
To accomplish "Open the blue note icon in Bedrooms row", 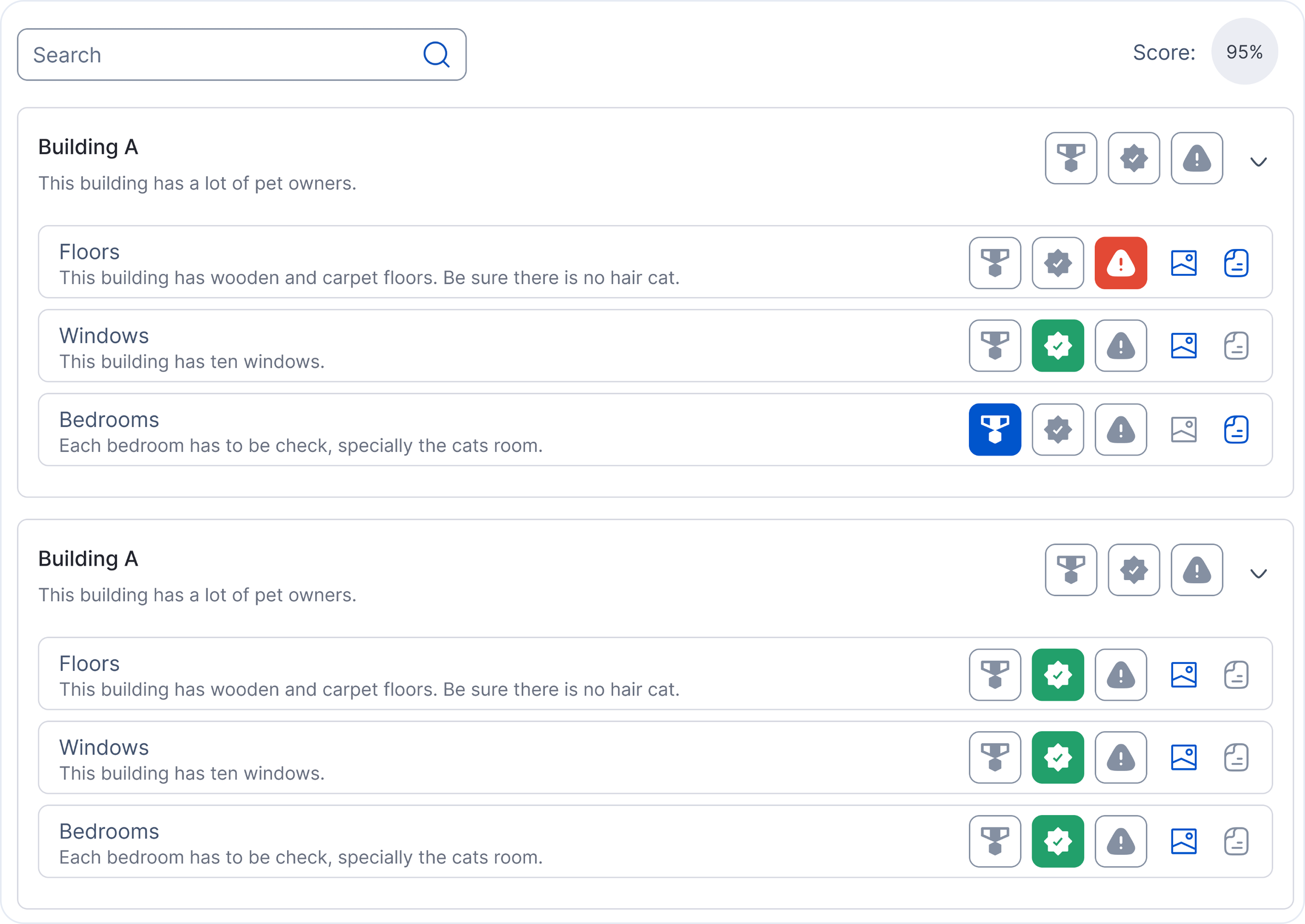I will coord(1236,429).
